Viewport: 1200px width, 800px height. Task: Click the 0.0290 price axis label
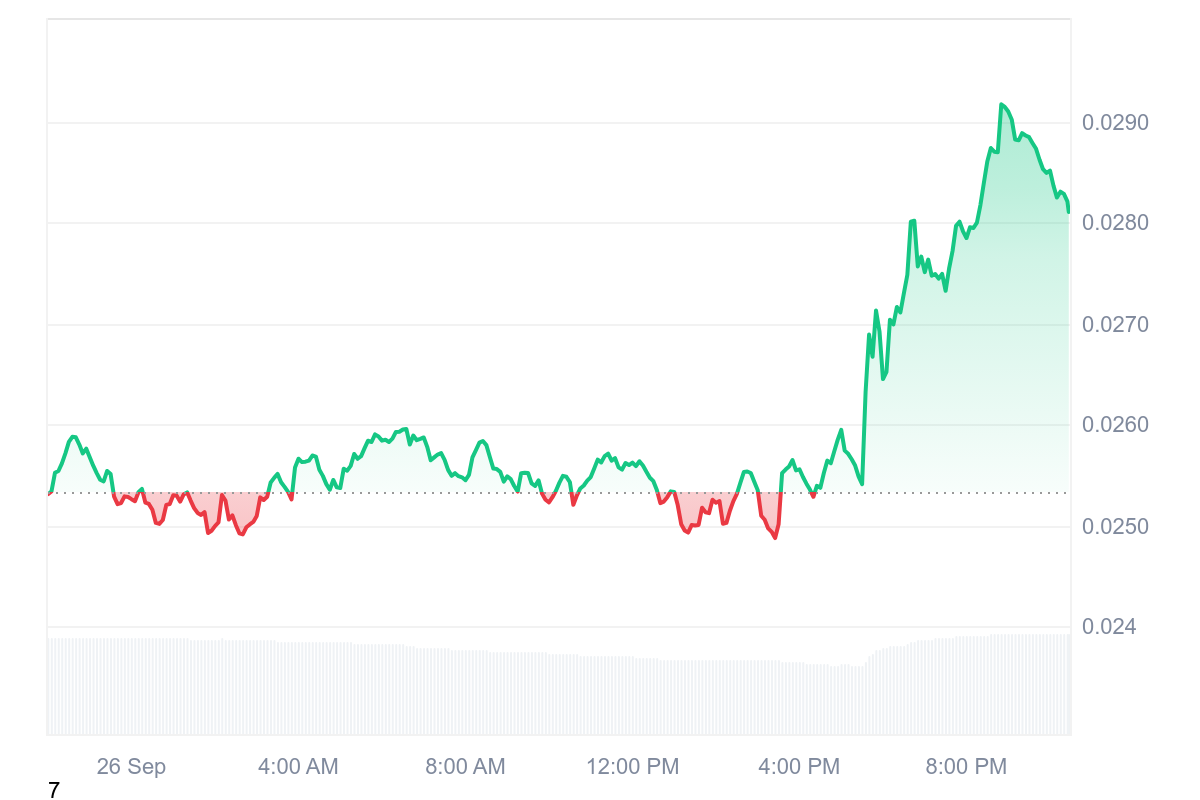tap(1115, 123)
